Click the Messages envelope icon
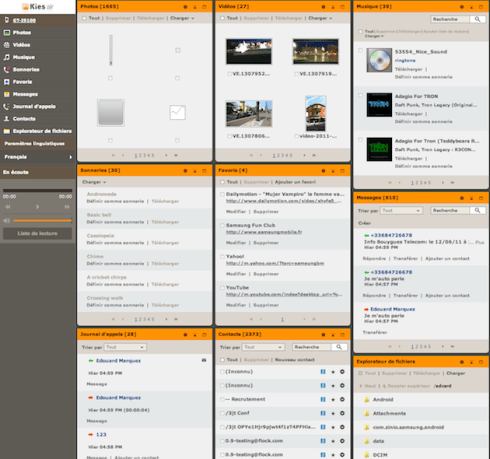 click(7, 94)
